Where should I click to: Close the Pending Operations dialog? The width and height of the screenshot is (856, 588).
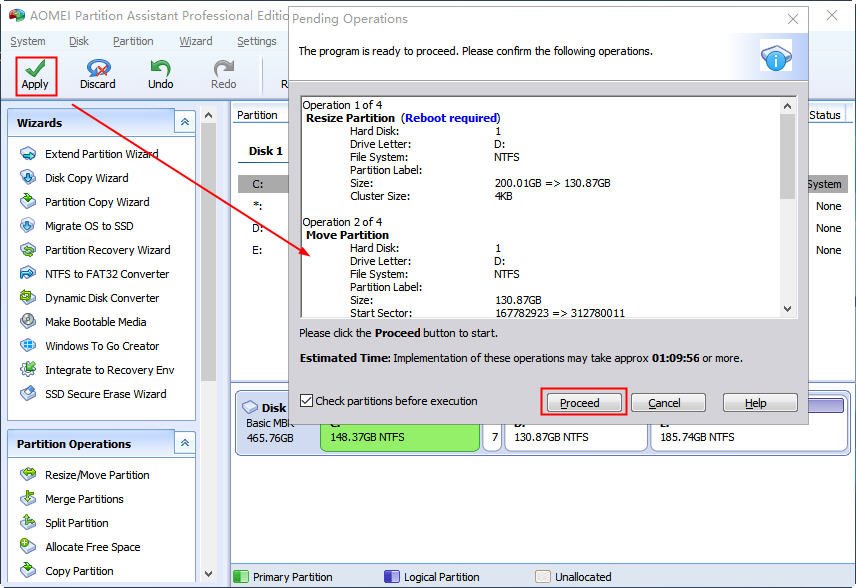tap(793, 19)
